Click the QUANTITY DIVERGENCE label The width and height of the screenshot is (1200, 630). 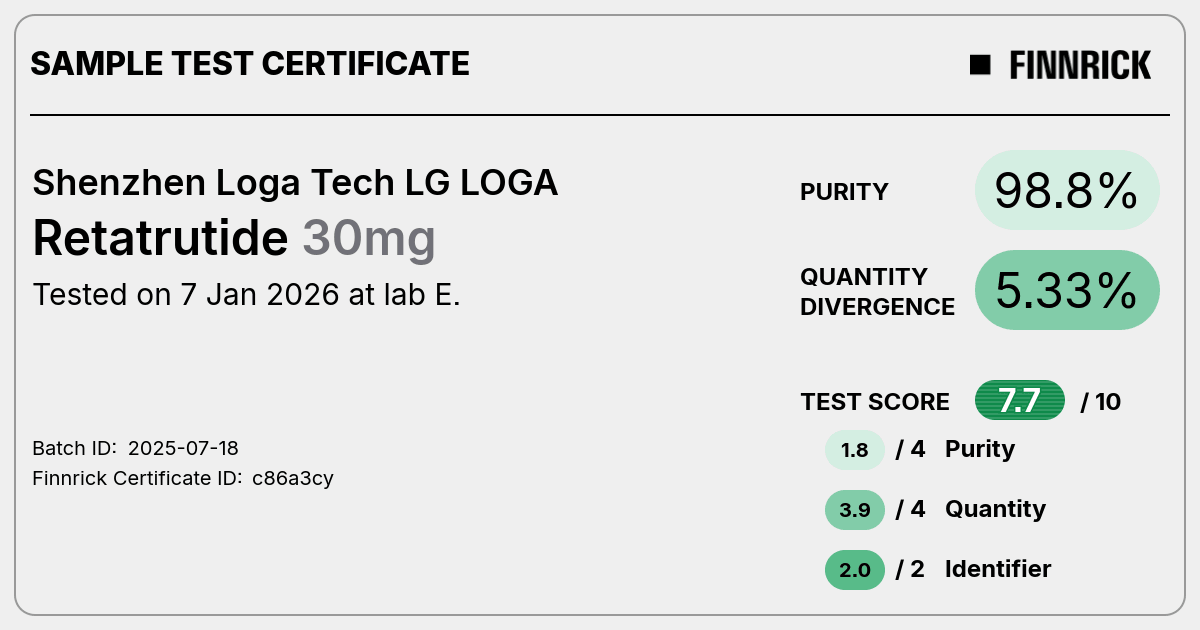(877, 291)
